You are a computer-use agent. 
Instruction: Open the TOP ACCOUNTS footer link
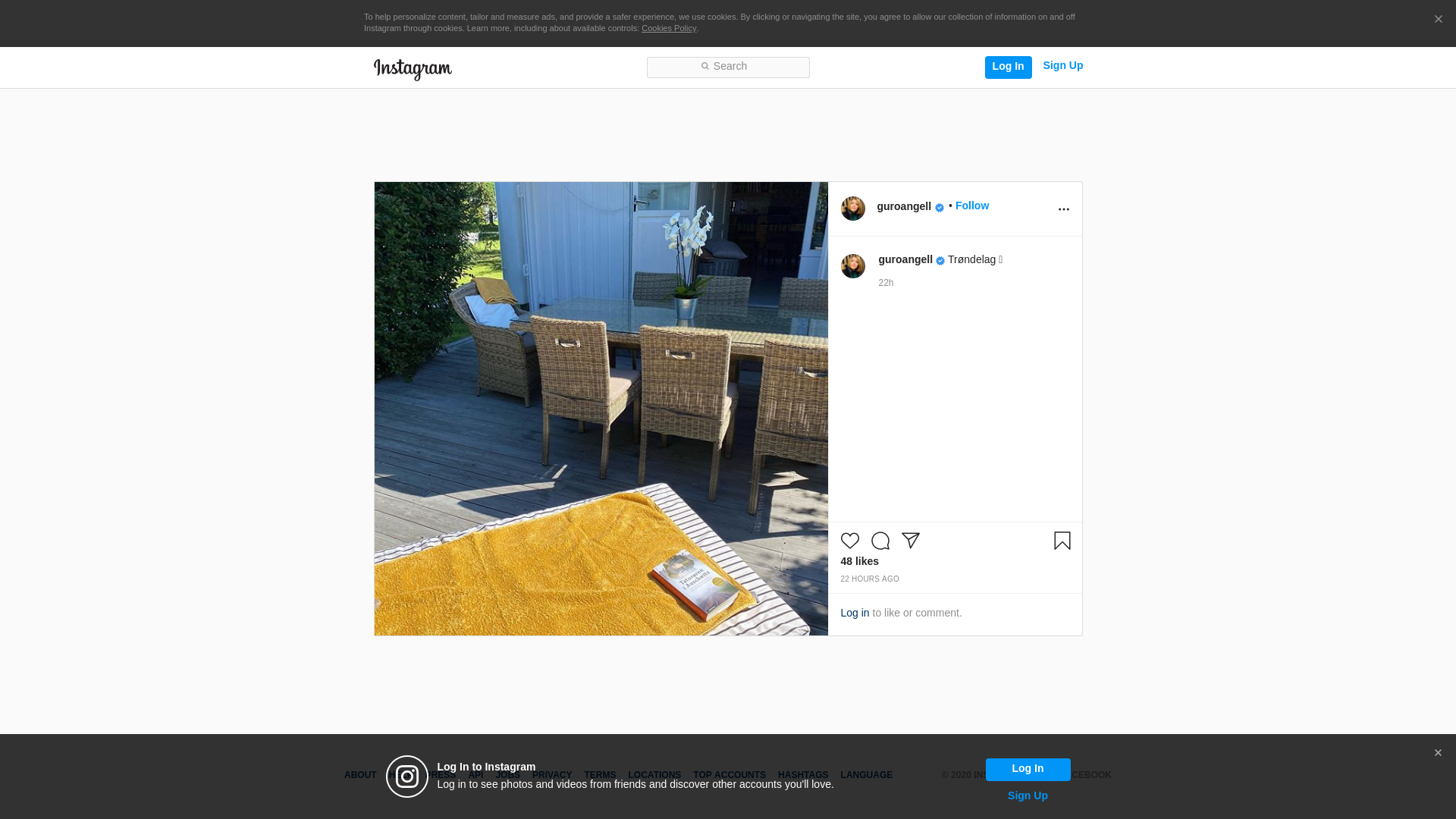730,775
